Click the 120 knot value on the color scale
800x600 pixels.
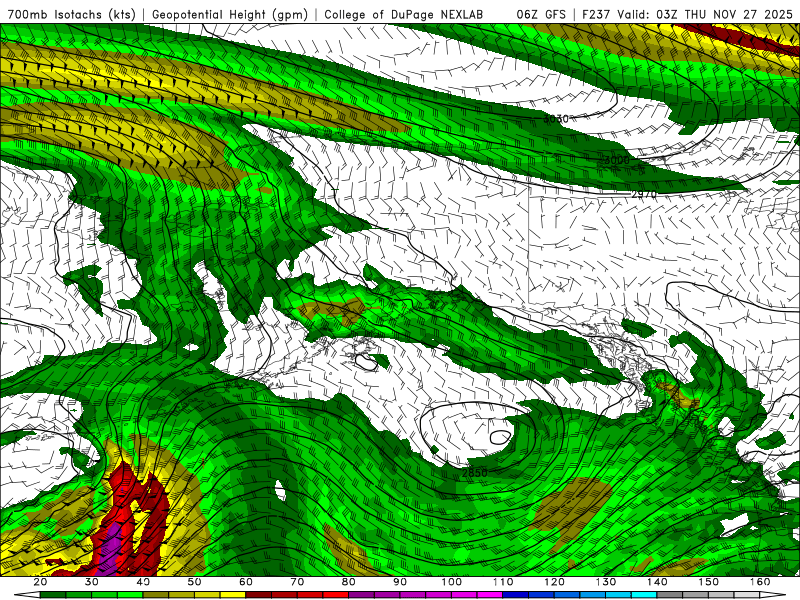pos(555,582)
